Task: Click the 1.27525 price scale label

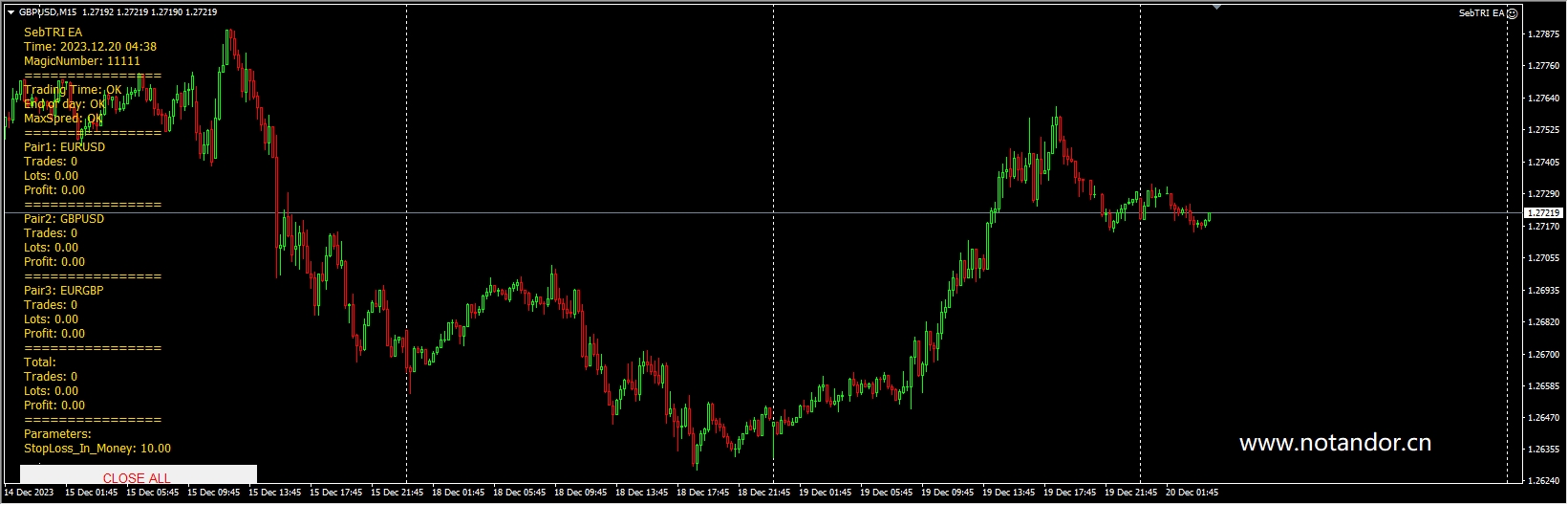Action: [x=1544, y=130]
